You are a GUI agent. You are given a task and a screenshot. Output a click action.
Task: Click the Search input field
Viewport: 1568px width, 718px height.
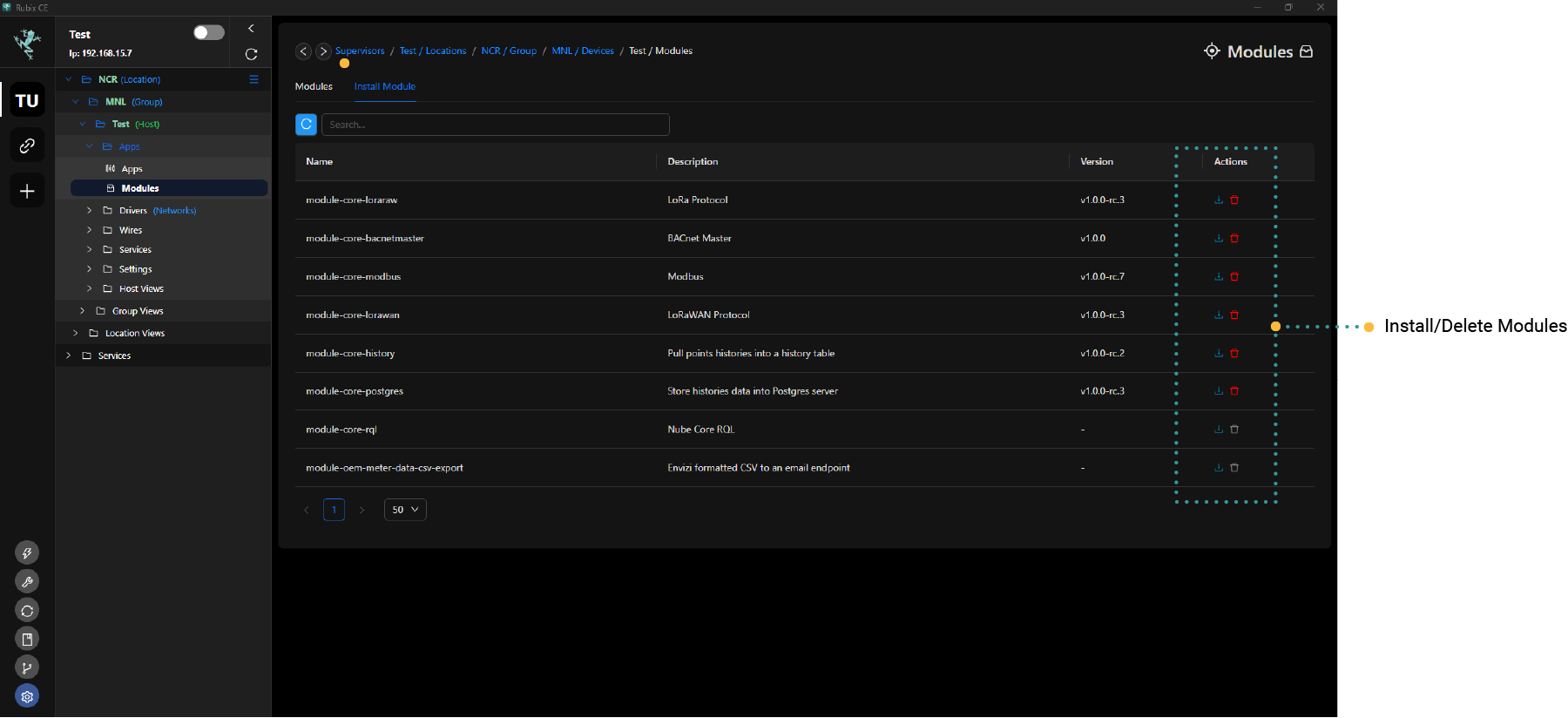pyautogui.click(x=496, y=125)
